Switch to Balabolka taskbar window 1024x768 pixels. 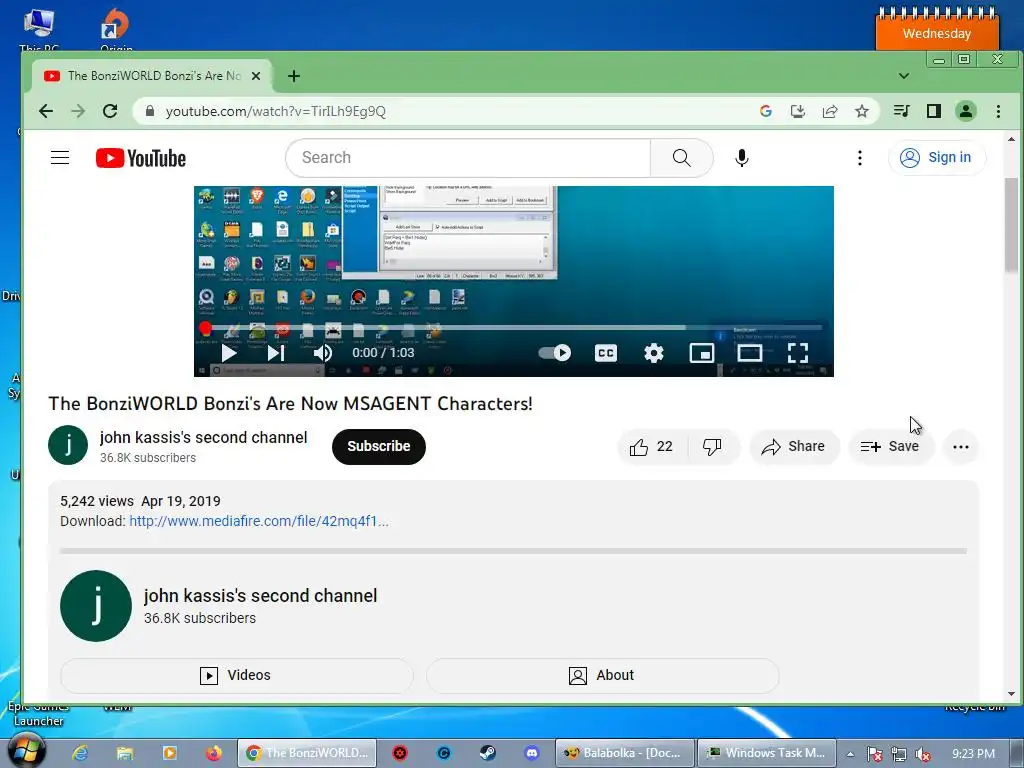pos(624,753)
